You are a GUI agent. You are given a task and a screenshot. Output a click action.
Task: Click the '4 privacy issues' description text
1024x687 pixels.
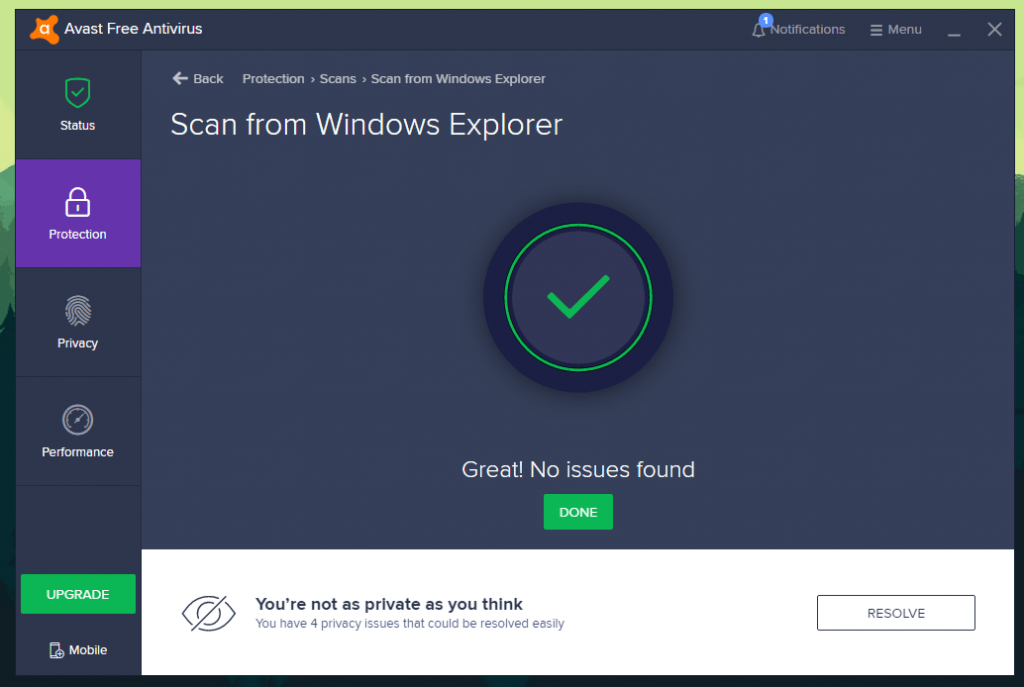409,624
